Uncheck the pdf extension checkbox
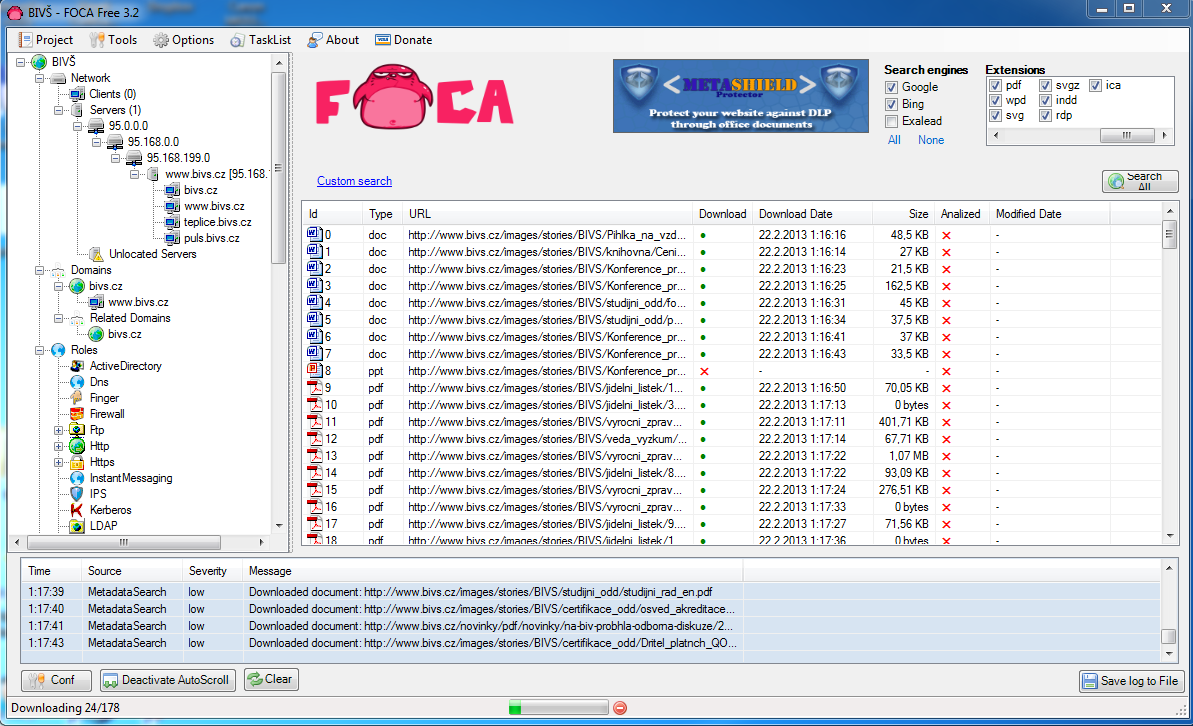Viewport: 1193px width, 726px height. click(x=995, y=85)
